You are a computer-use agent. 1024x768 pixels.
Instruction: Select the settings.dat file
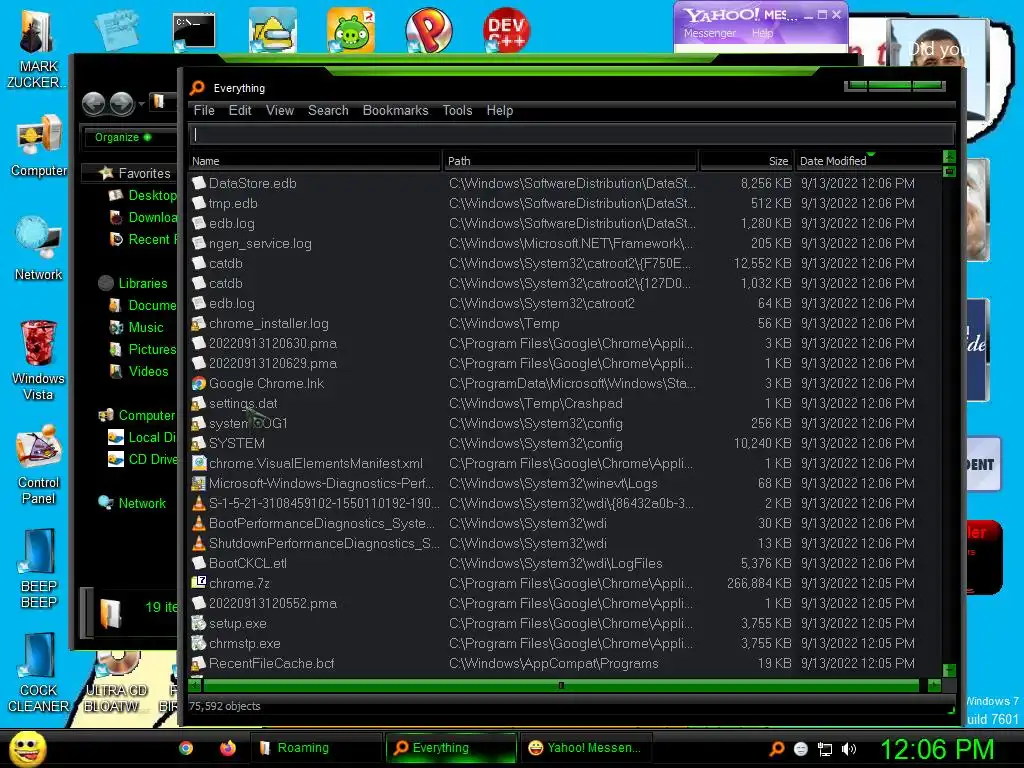(x=565, y=404)
